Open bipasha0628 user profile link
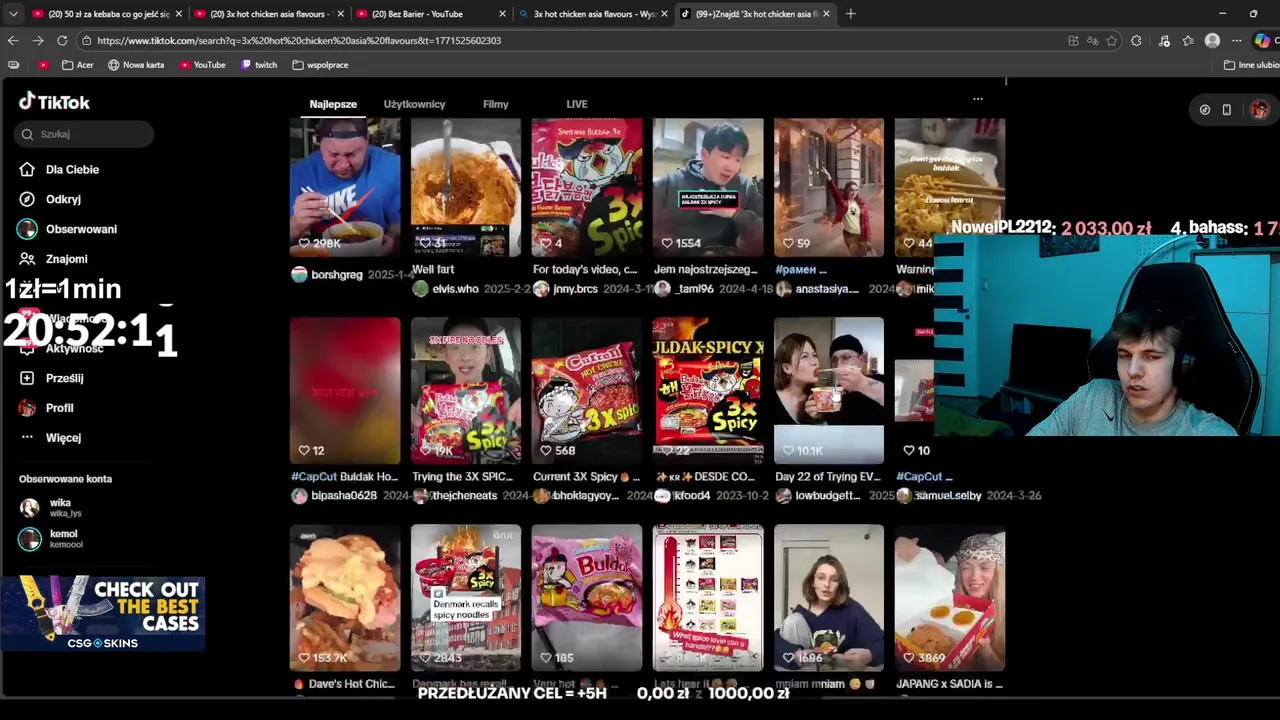The height and width of the screenshot is (720, 1280). [344, 496]
